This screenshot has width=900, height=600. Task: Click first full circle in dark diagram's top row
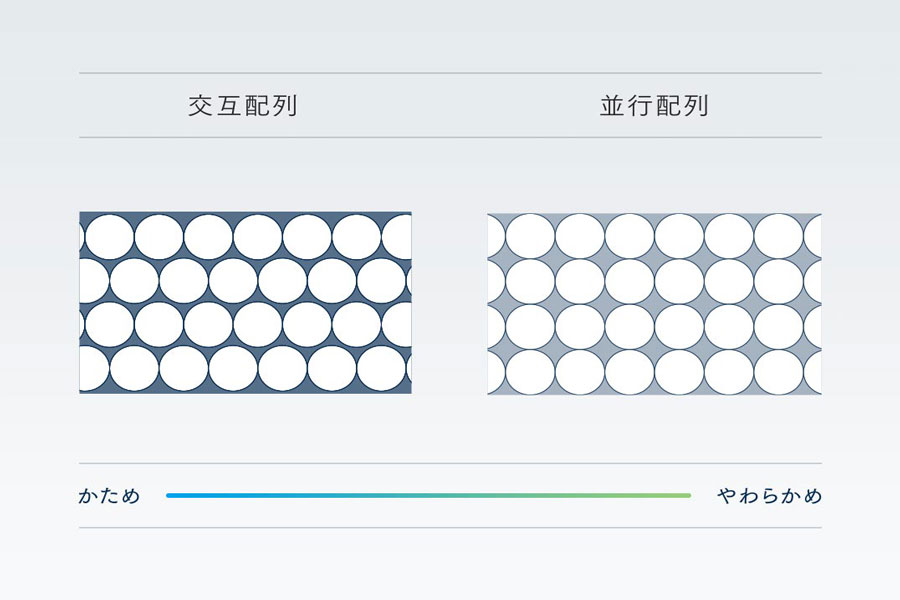click(x=109, y=237)
